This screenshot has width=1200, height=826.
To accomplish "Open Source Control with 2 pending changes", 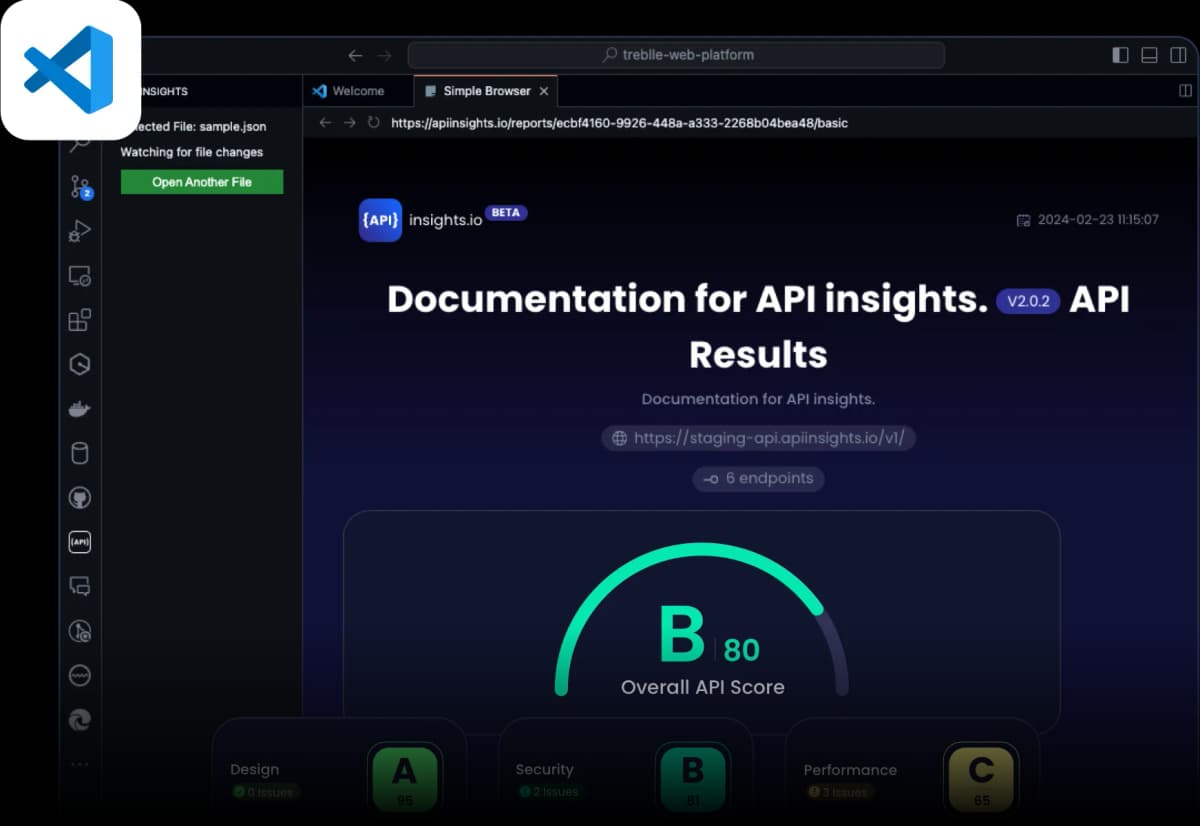I will pos(80,187).
